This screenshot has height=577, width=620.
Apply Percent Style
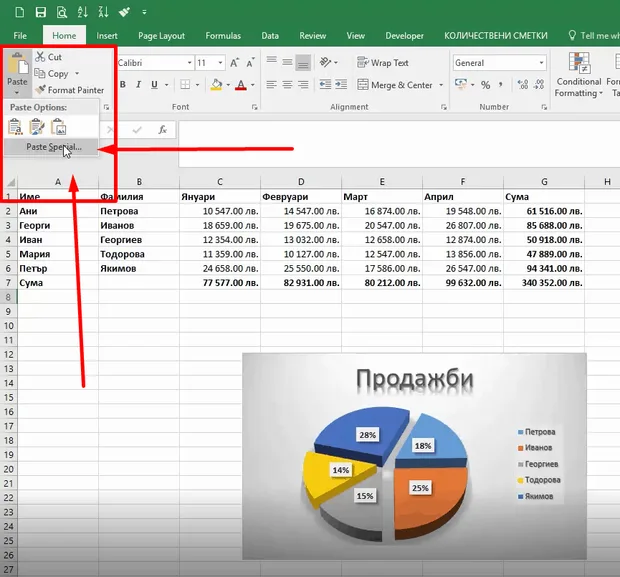[x=486, y=85]
